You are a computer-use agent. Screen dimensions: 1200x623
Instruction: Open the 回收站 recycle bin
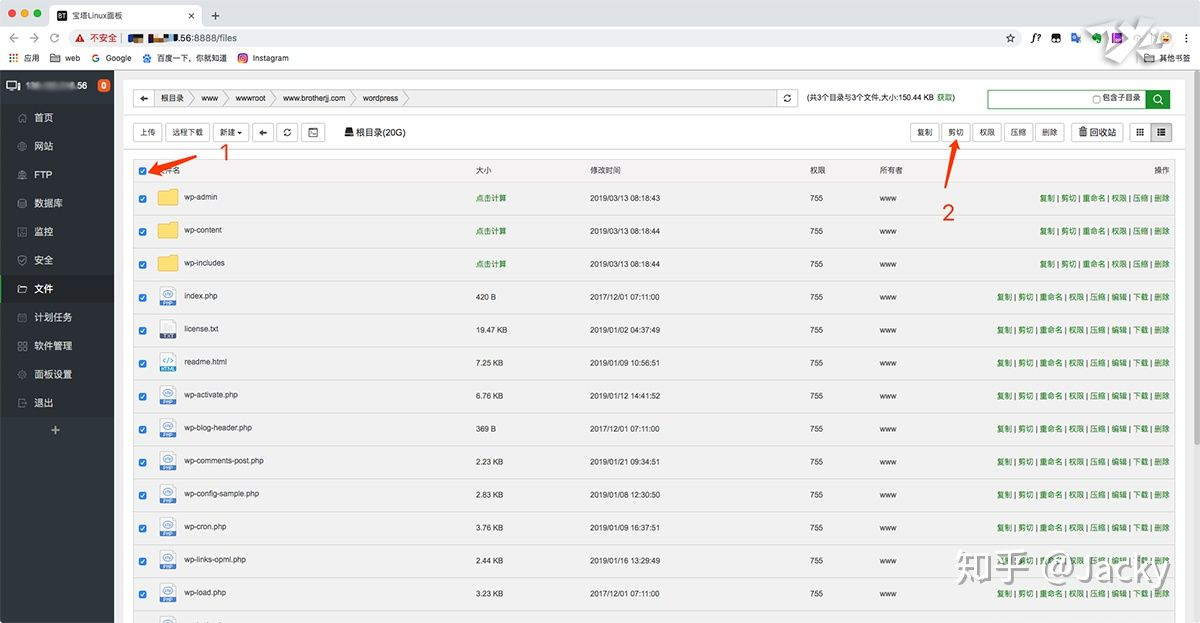click(1096, 132)
